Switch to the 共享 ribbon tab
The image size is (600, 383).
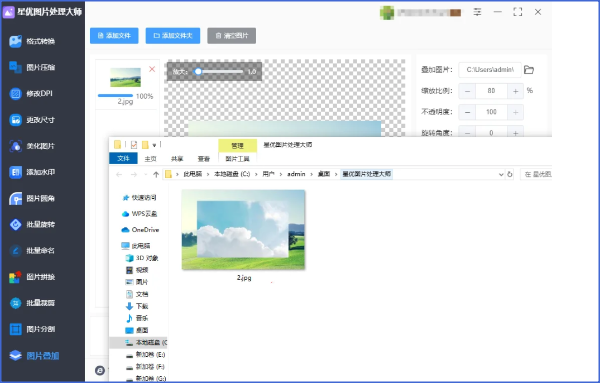(177, 158)
